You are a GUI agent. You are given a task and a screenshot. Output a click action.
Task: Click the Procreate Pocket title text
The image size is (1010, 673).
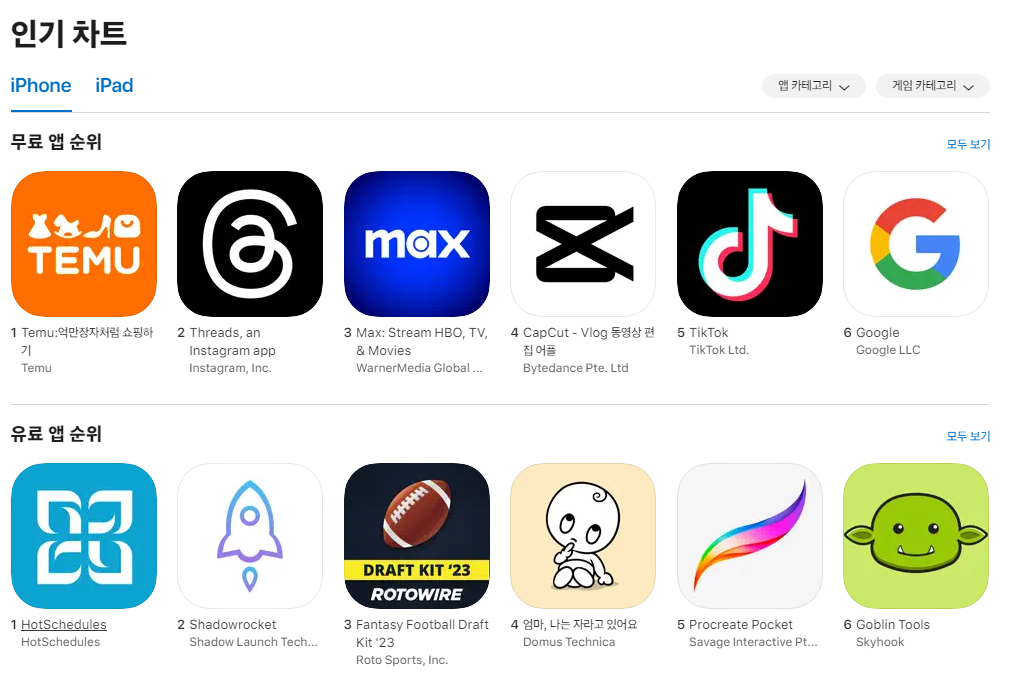pos(741,624)
